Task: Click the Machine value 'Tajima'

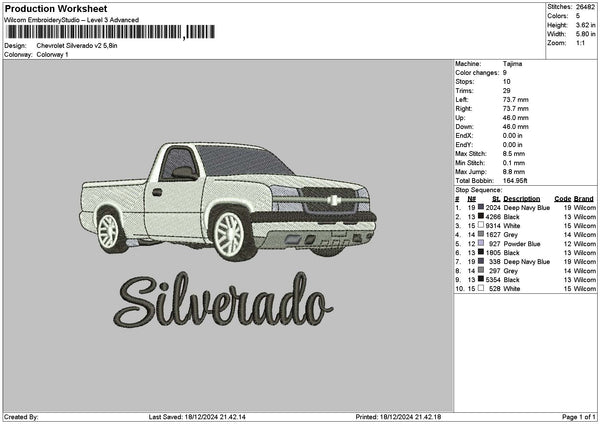Action: click(512, 64)
